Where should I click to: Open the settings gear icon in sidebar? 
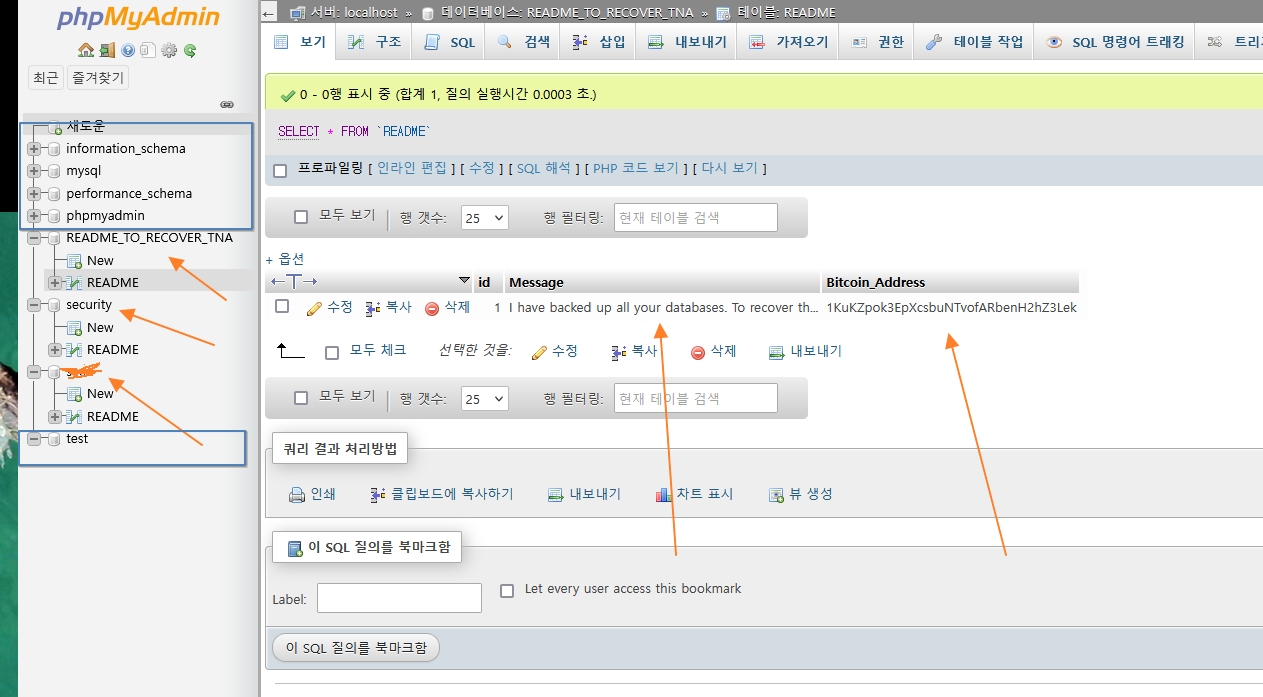[169, 50]
